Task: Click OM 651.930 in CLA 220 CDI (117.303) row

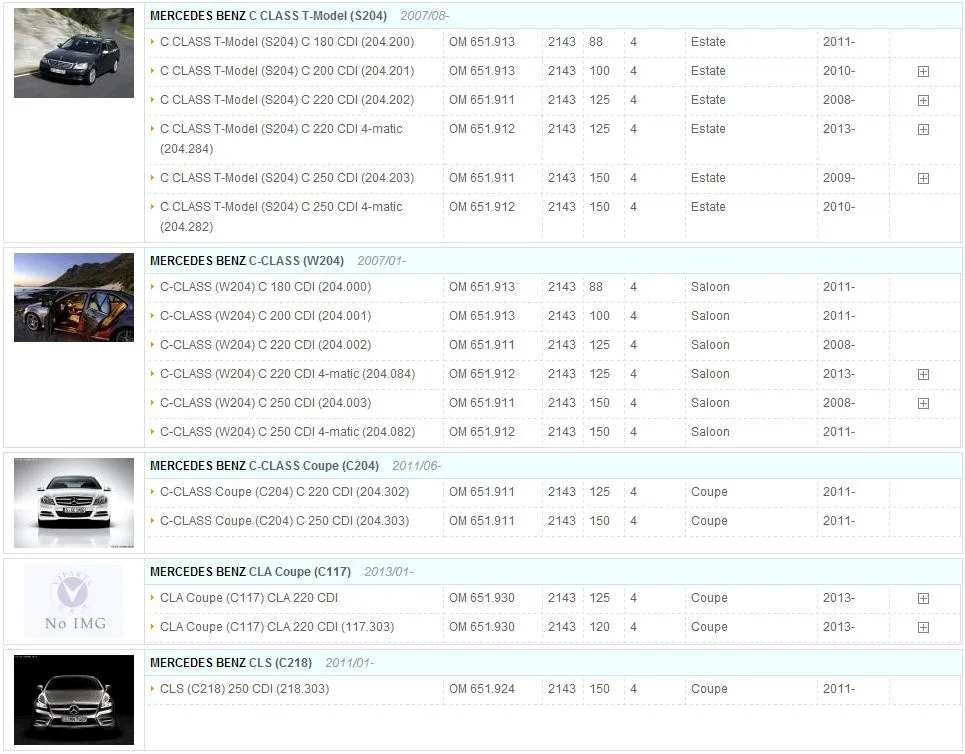Action: coord(482,627)
